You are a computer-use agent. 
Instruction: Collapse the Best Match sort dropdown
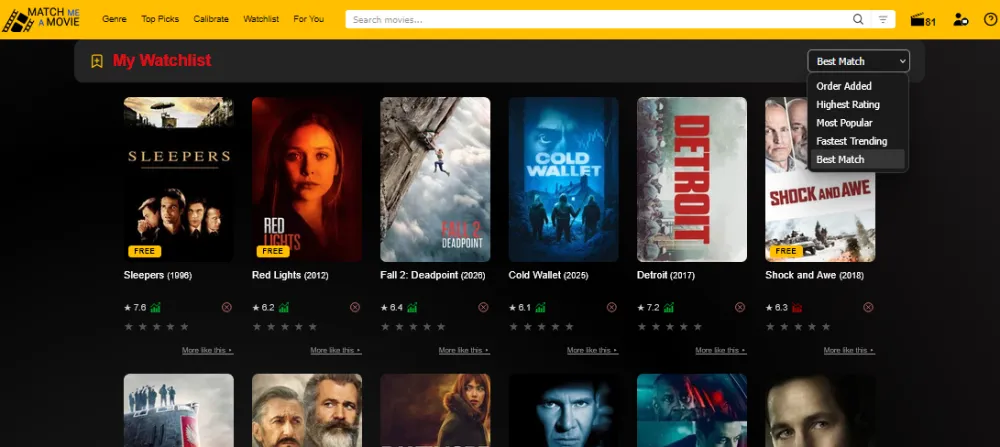click(858, 61)
